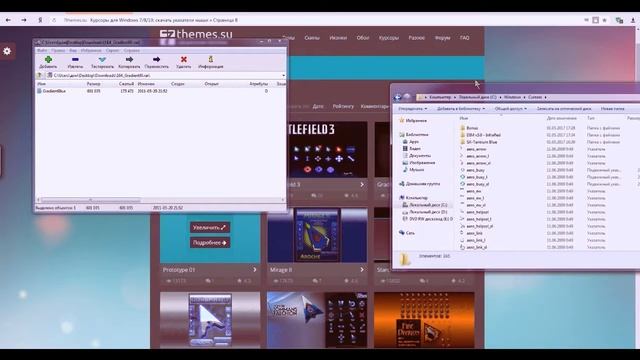Sort archive list by Изменен column

coord(146,84)
